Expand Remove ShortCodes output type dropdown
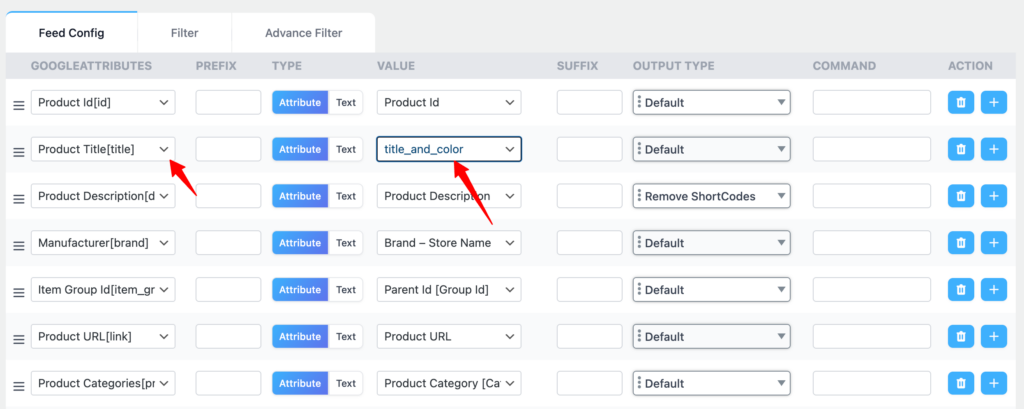 pyautogui.click(x=712, y=196)
